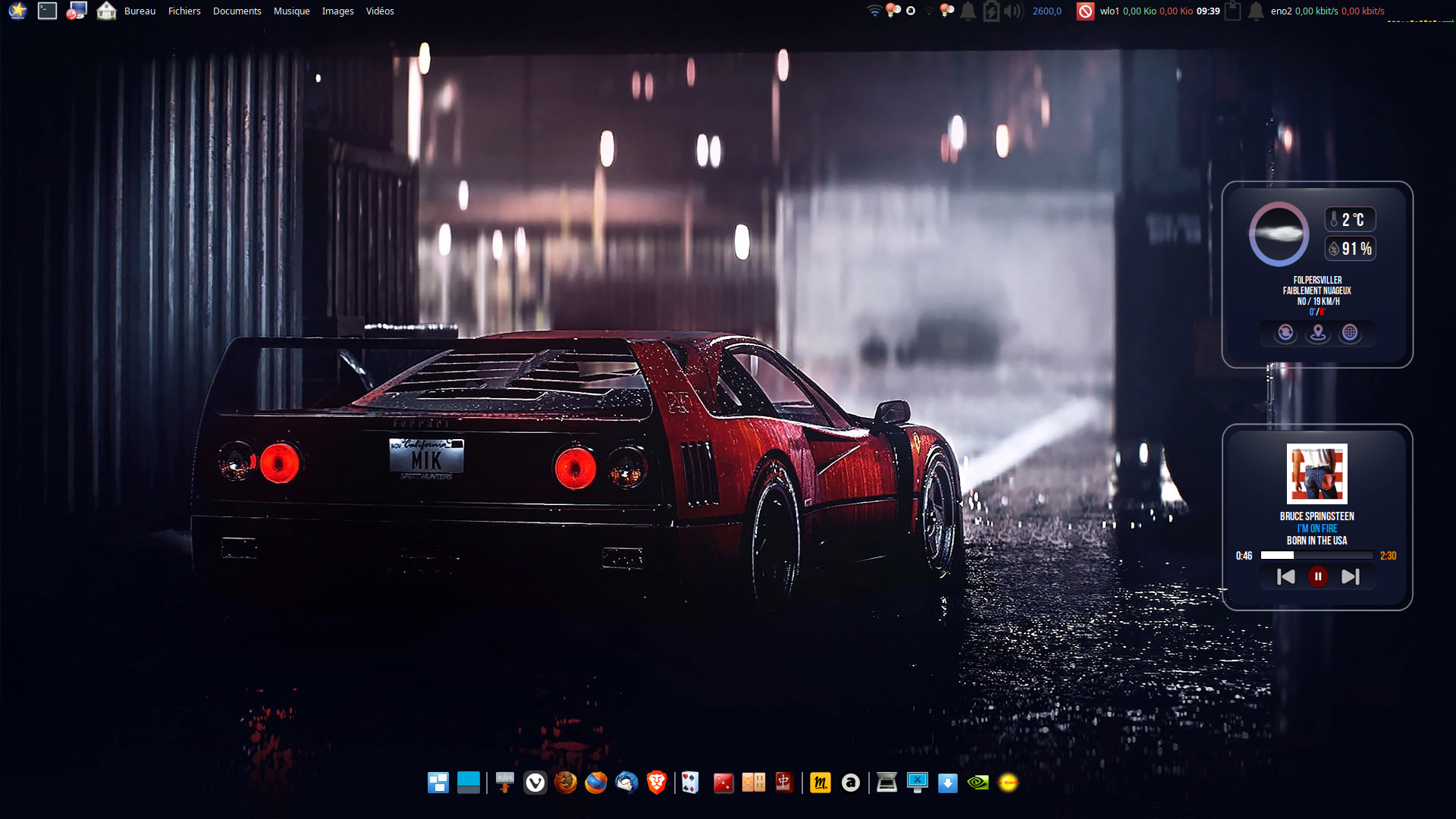
Task: Click the Born in the USA album cover
Action: click(1317, 474)
